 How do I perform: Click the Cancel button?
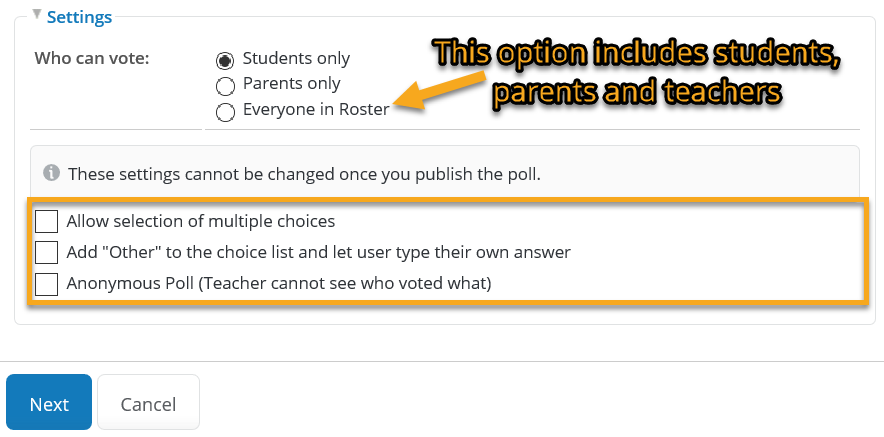point(148,402)
